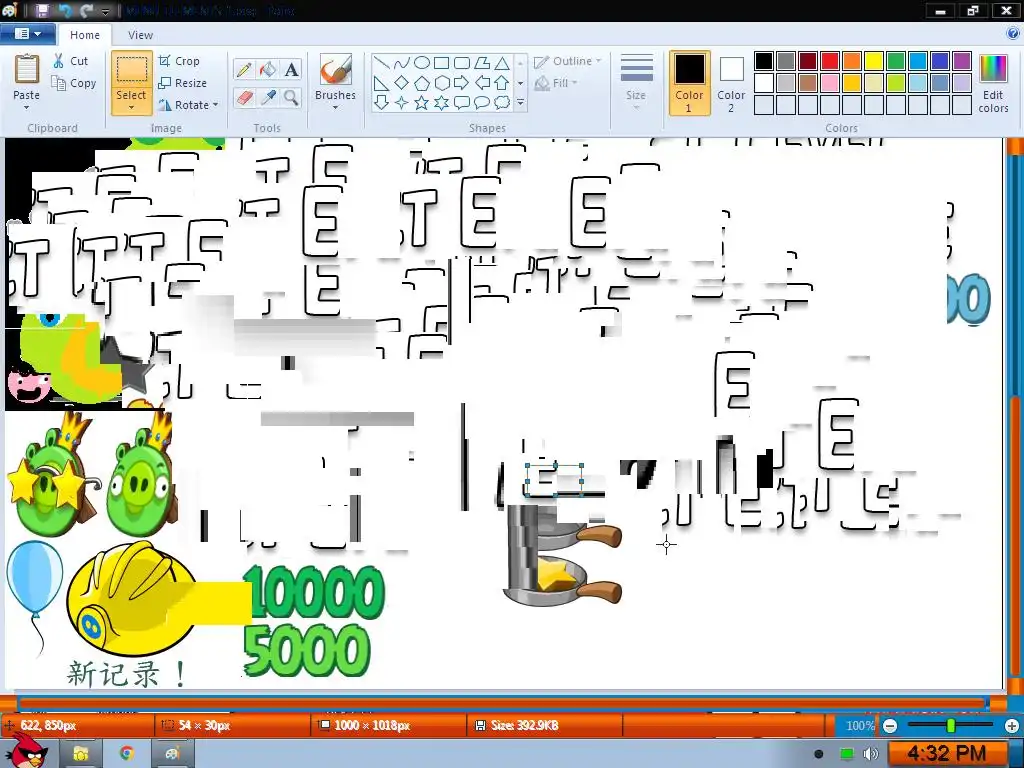
Task: Click the volume speaker tray icon
Action: pyautogui.click(x=871, y=754)
